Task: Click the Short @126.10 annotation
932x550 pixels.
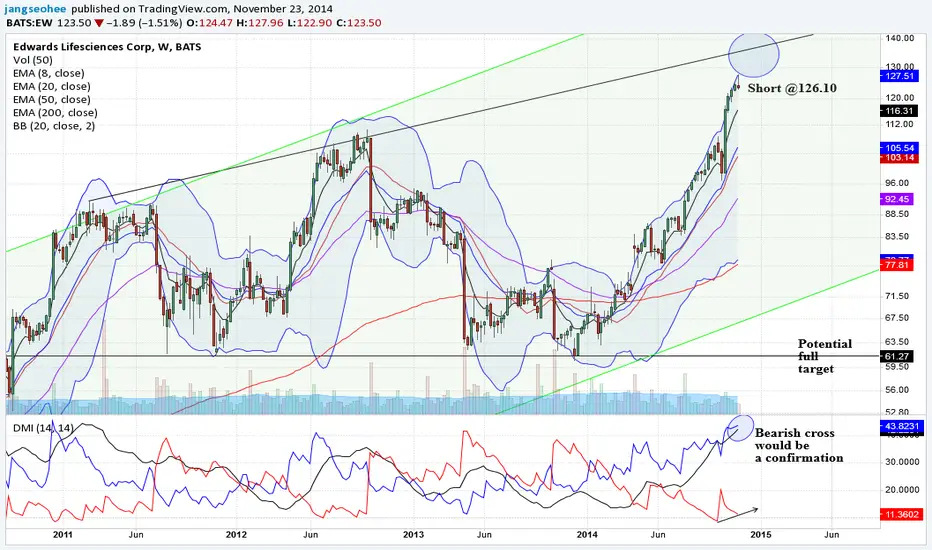Action: 792,88
